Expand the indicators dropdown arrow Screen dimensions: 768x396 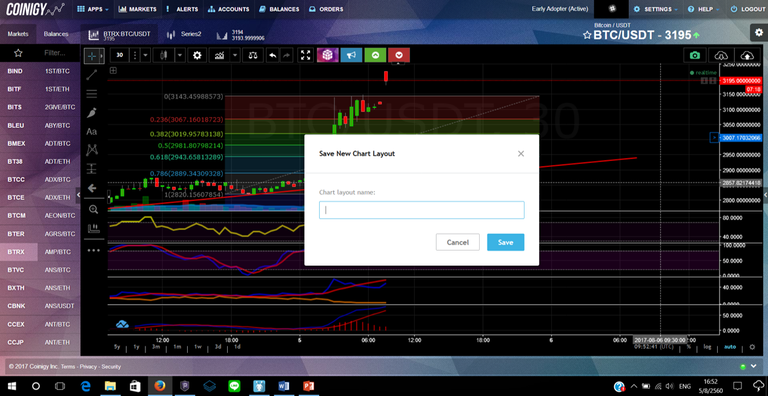236,55
